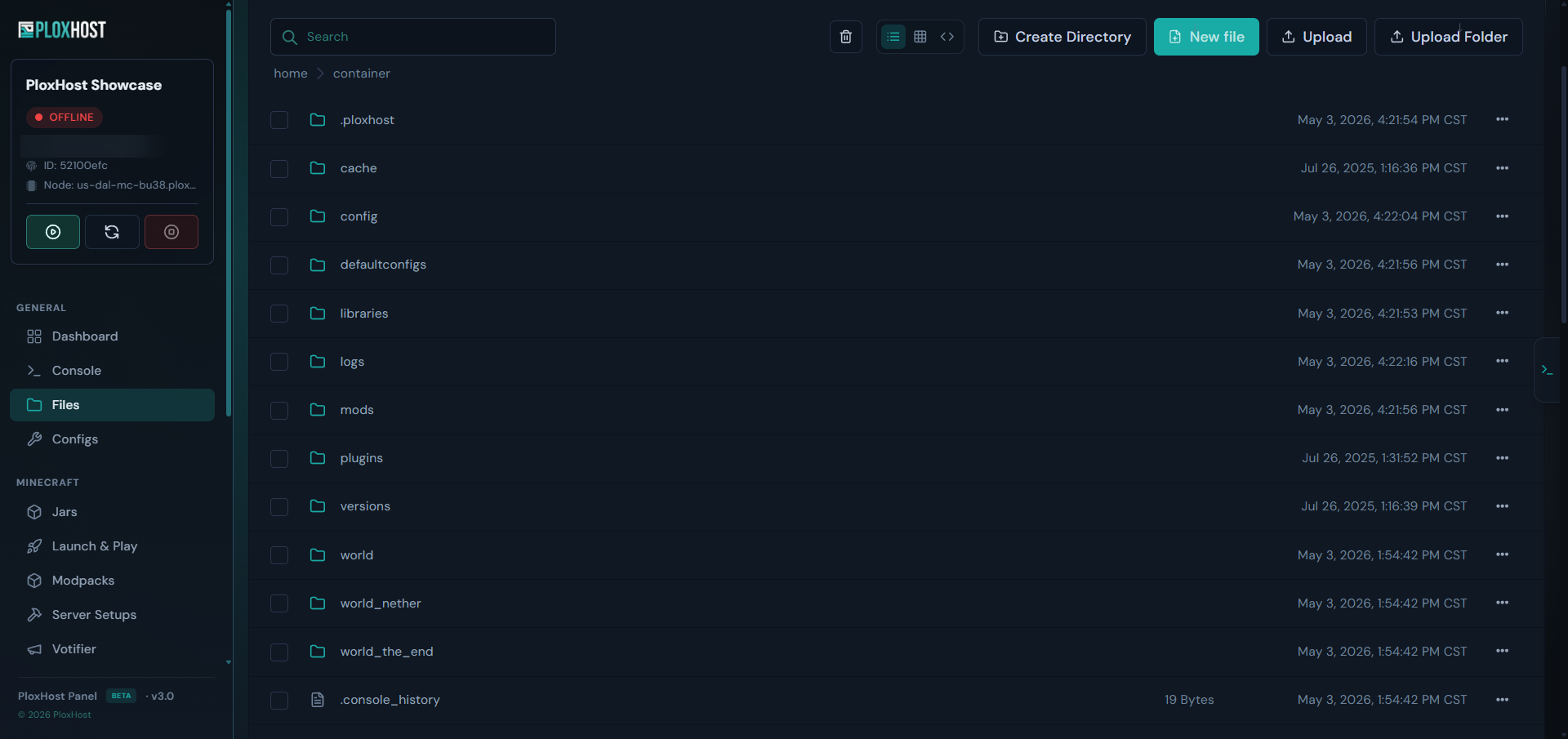Open the world folder icon

pos(318,555)
